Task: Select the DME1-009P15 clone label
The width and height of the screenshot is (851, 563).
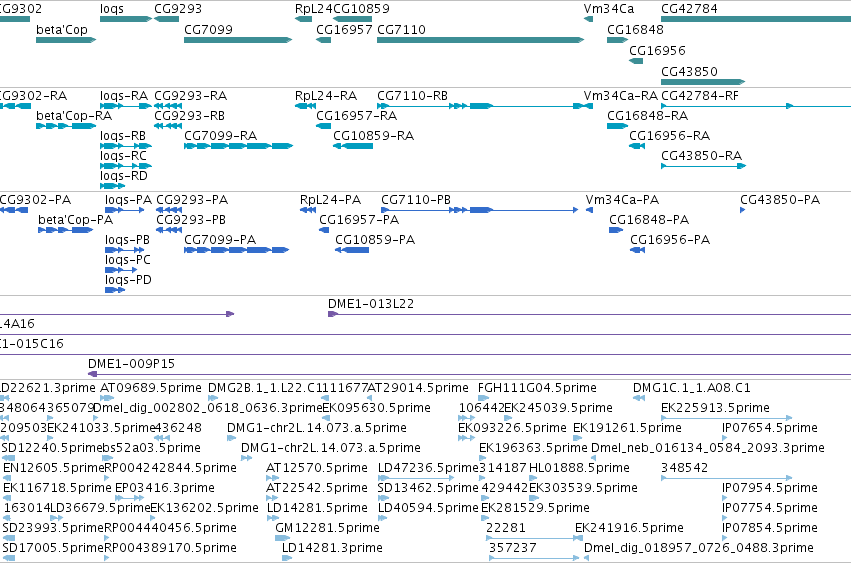Action: coord(131,364)
